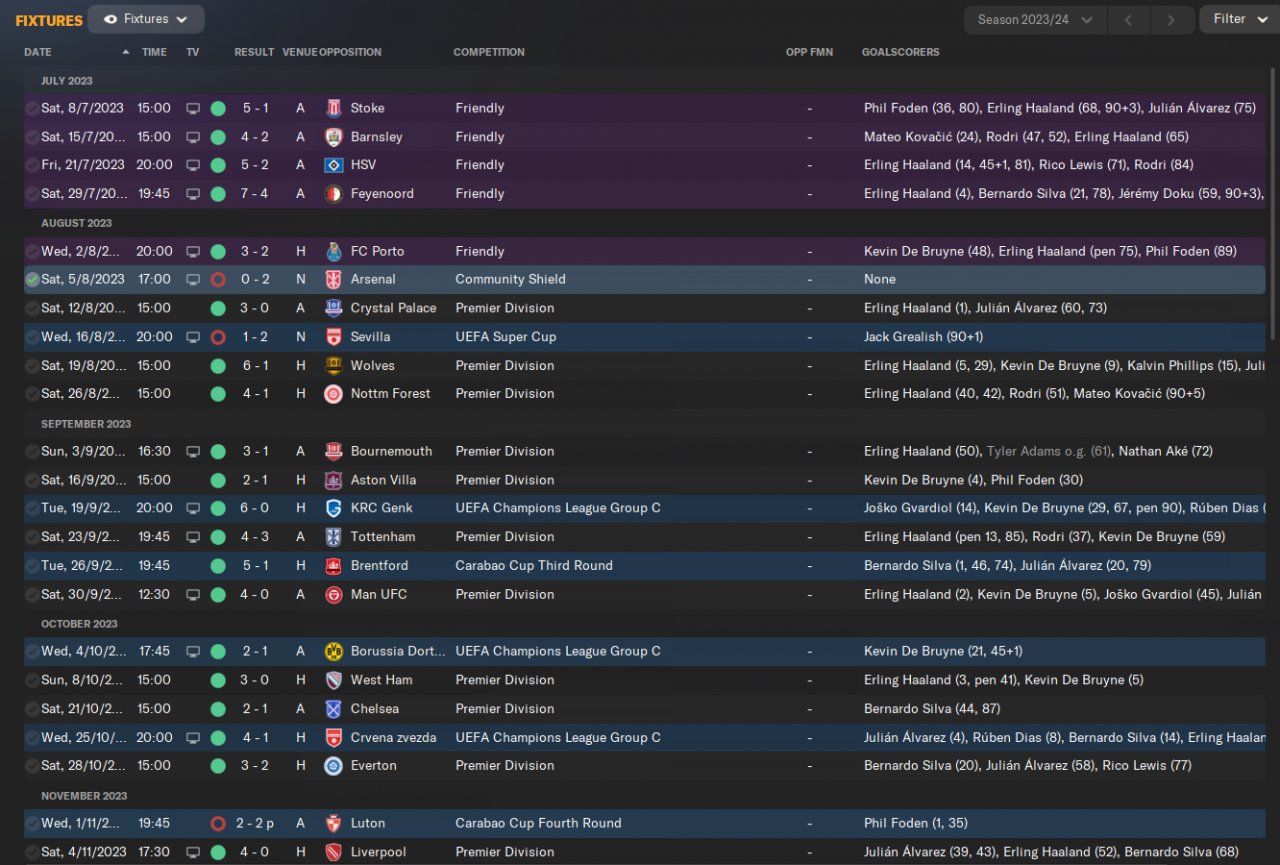1280x865 pixels.
Task: Sort by the Competition column header
Action: point(489,52)
